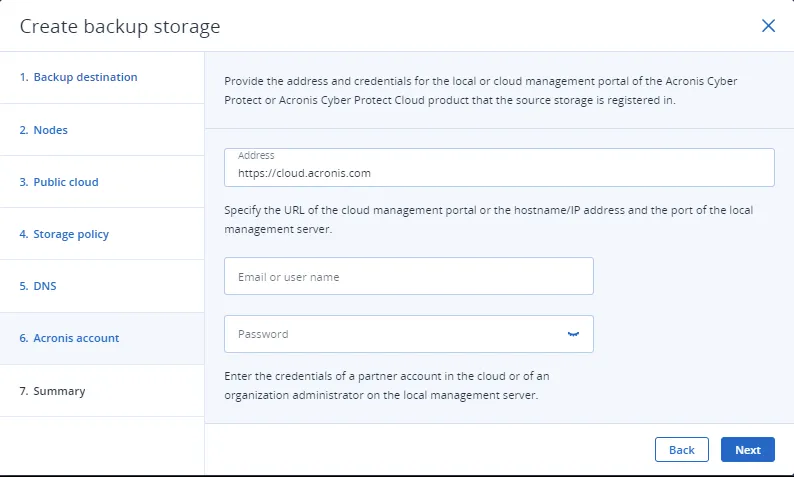
Task: Close the Create backup storage dialog
Action: 768,26
